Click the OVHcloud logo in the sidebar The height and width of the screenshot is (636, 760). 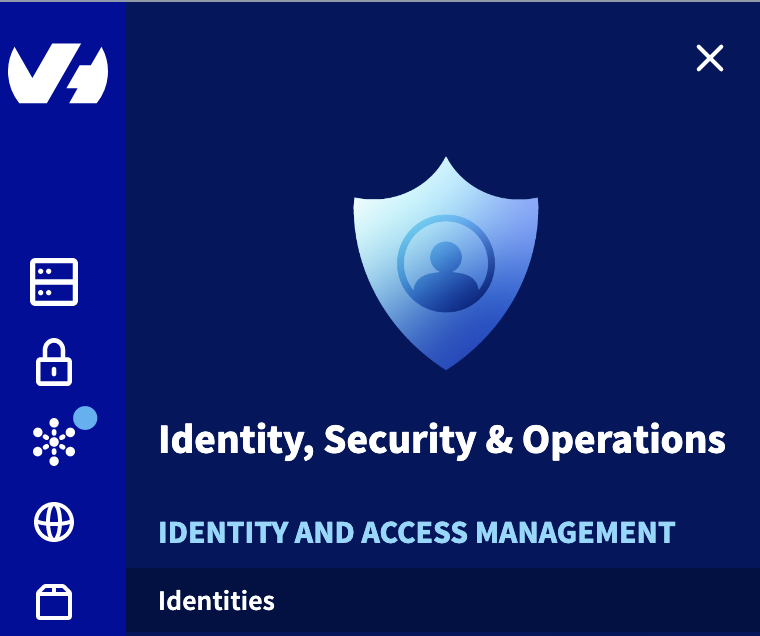[58, 74]
